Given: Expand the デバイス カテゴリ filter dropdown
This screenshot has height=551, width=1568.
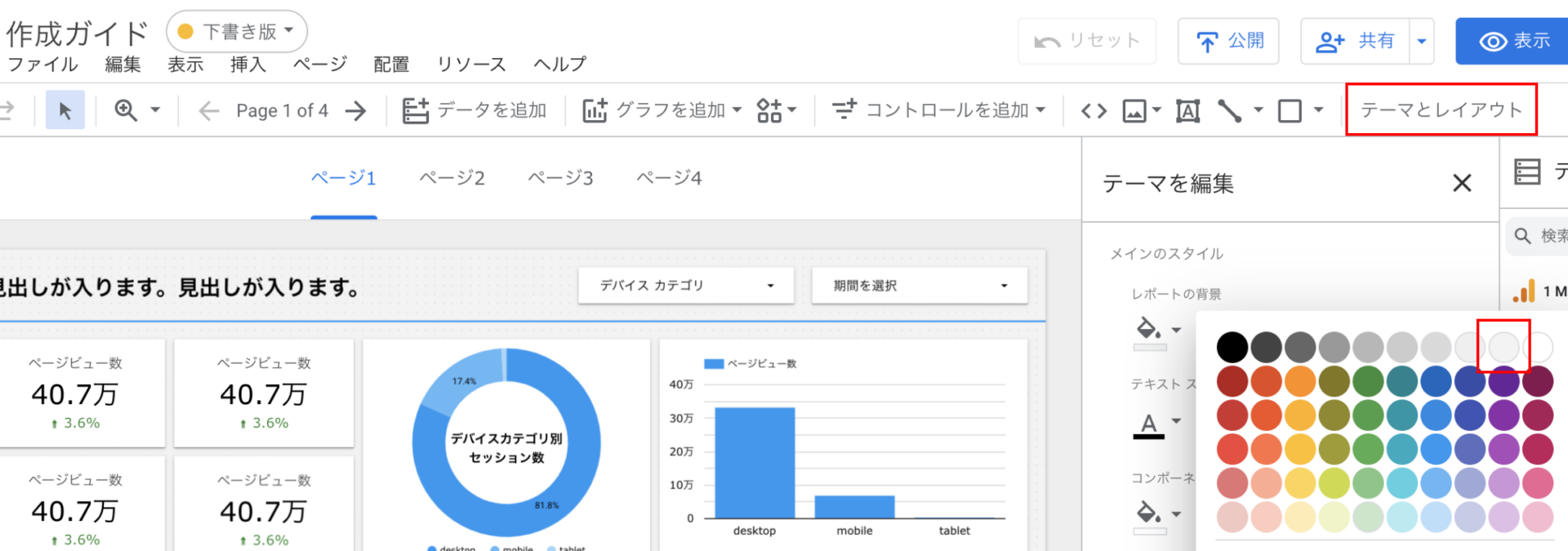Looking at the screenshot, I should click(686, 286).
